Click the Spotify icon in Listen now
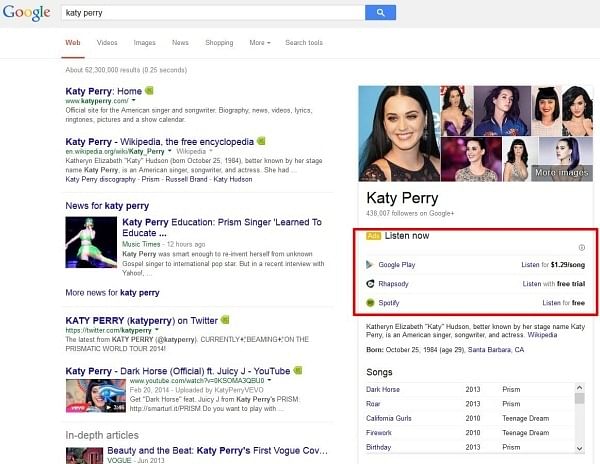600x464 pixels. [x=370, y=303]
